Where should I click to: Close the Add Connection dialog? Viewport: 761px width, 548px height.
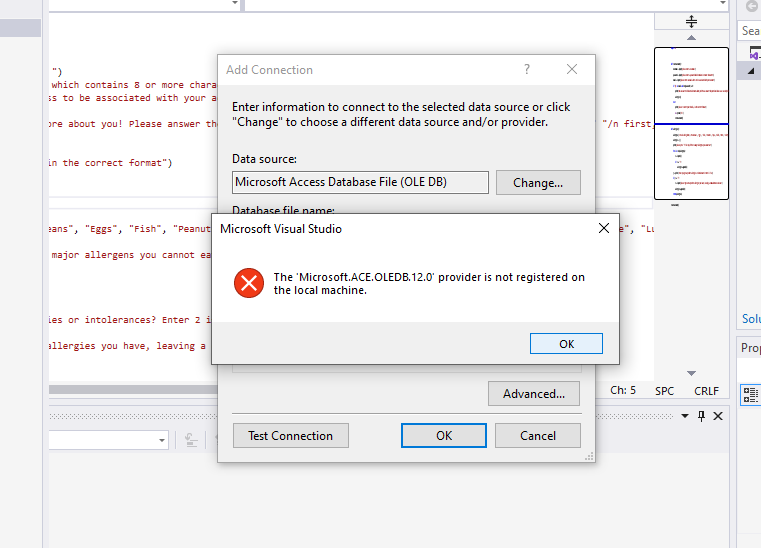(x=572, y=69)
